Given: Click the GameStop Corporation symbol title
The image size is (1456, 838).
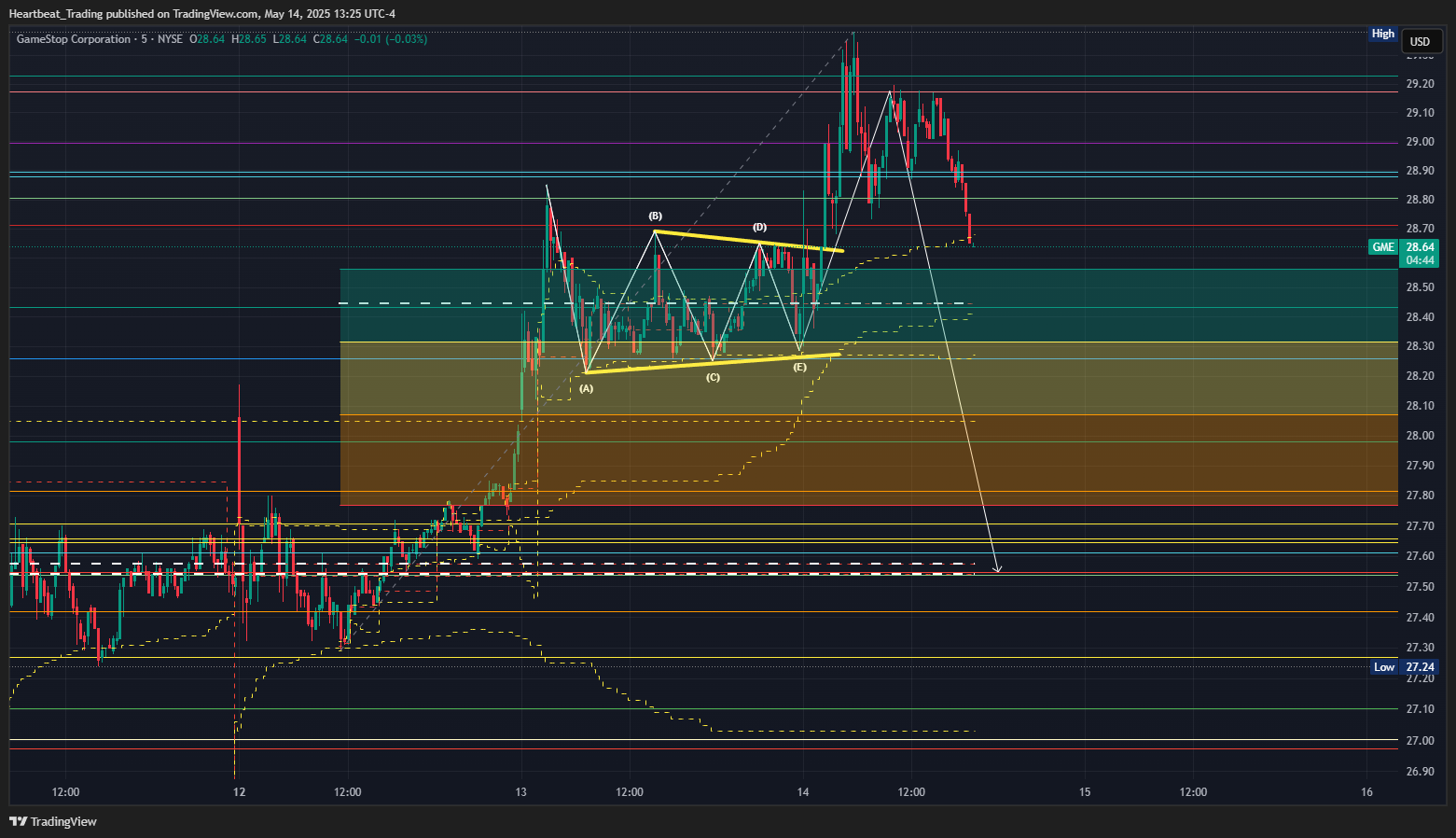Looking at the screenshot, I should (x=74, y=39).
